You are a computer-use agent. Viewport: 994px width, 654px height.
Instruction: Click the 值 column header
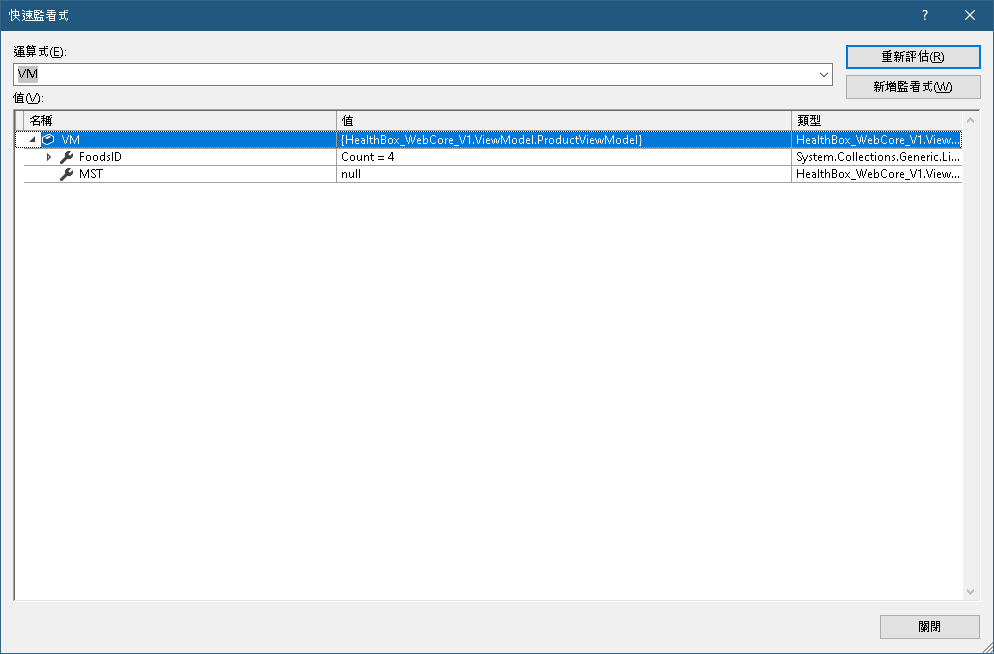[564, 121]
